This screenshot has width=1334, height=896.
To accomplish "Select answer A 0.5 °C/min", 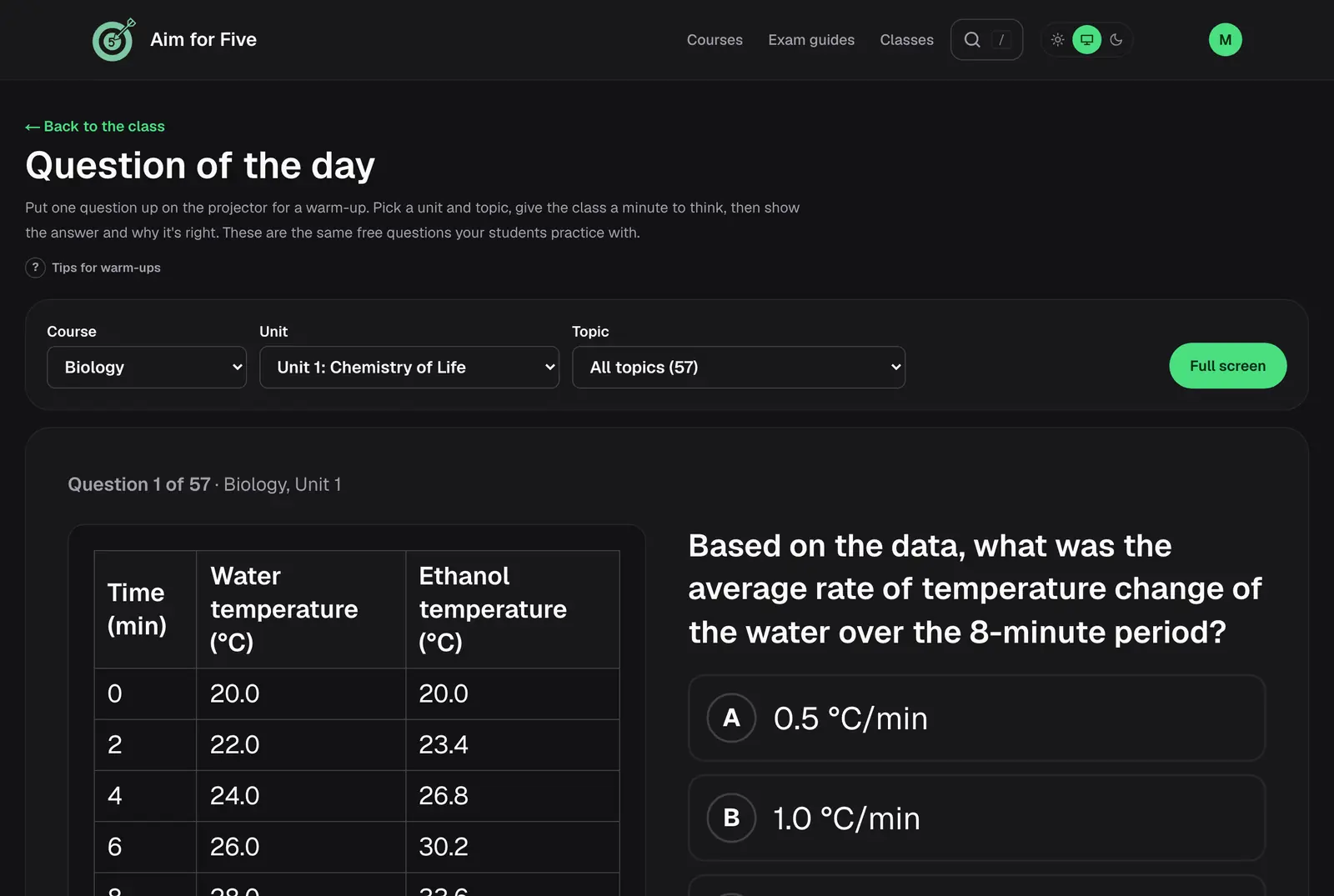I will [976, 718].
